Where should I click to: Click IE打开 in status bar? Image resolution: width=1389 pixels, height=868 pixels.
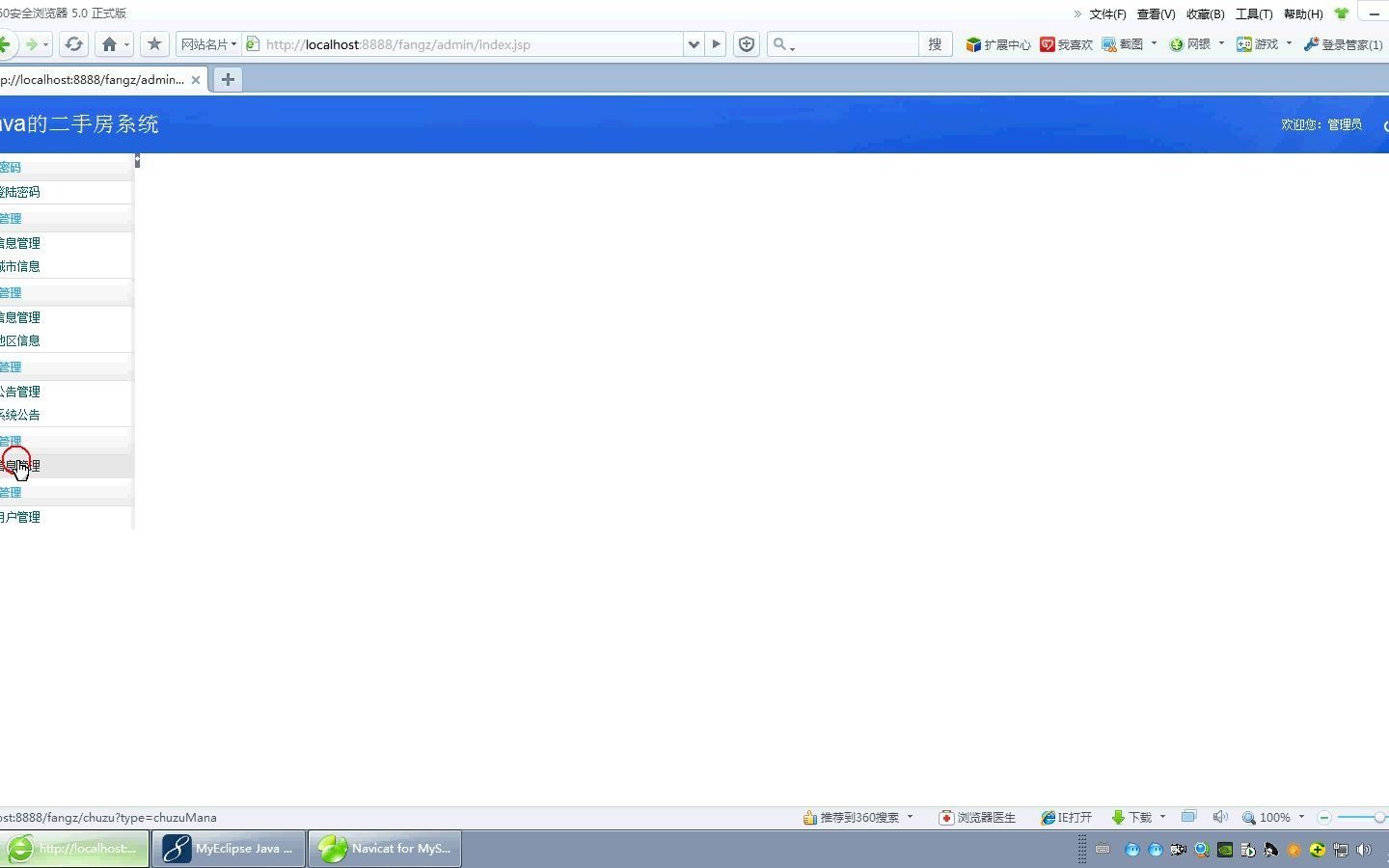coord(1066,818)
